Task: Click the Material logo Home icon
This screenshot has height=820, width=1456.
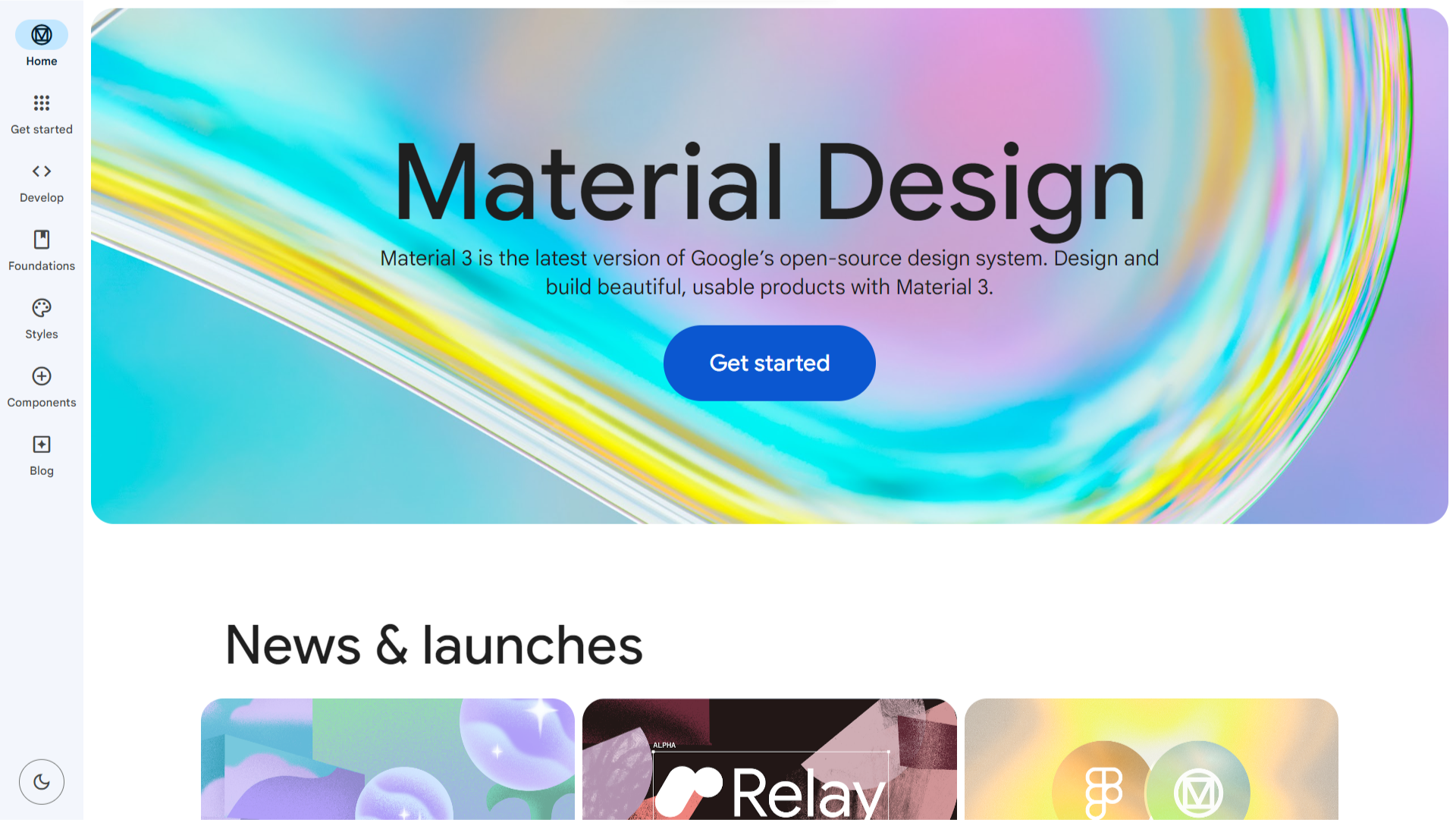Action: [x=42, y=35]
